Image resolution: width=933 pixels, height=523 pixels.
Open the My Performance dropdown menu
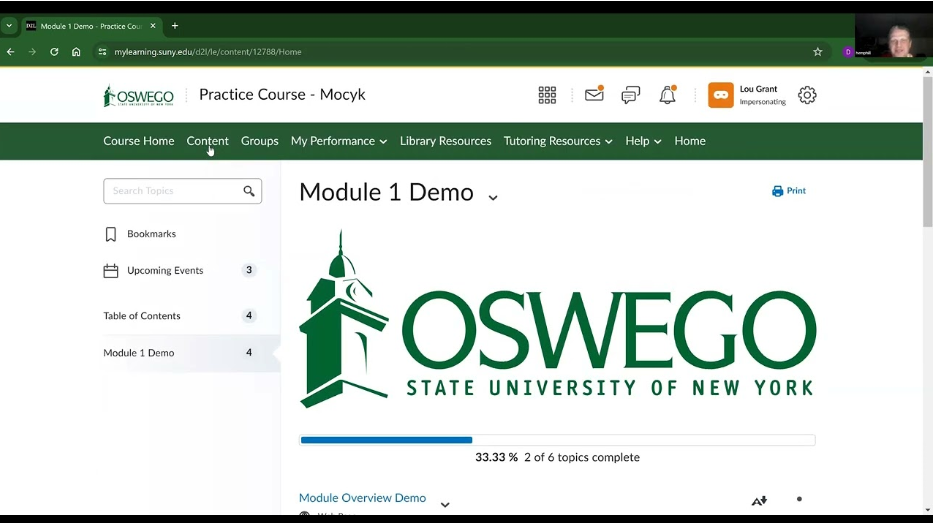tap(339, 141)
